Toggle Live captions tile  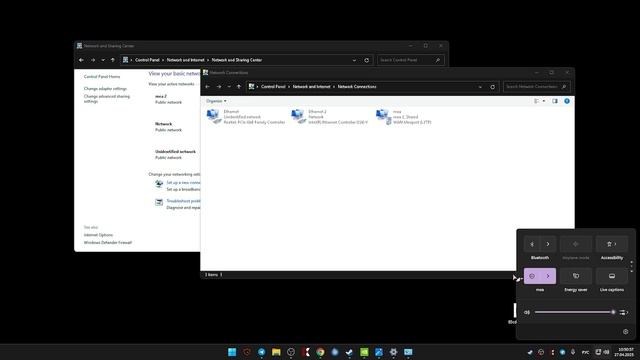611,276
